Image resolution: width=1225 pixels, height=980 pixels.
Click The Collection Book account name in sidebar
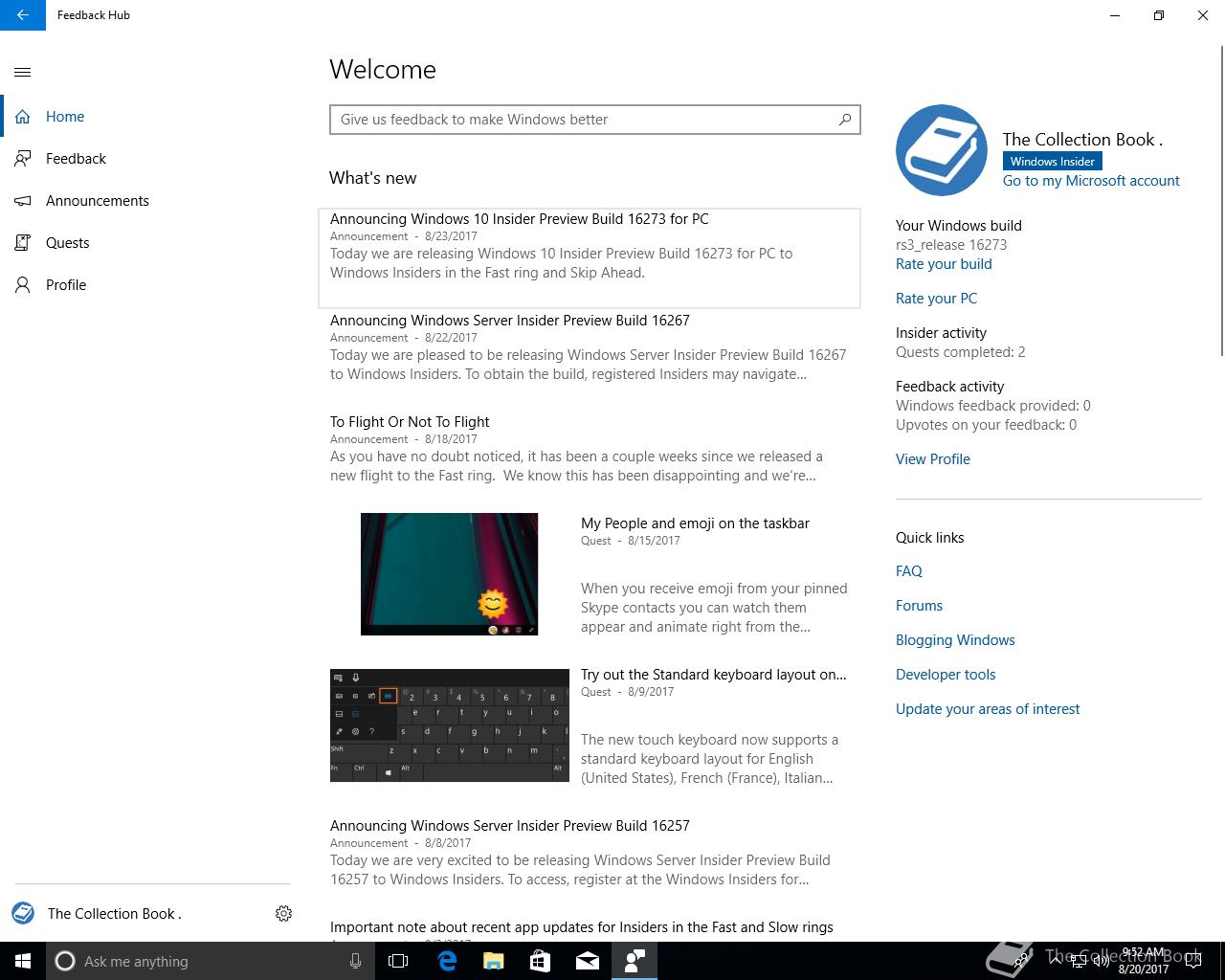coord(115,914)
